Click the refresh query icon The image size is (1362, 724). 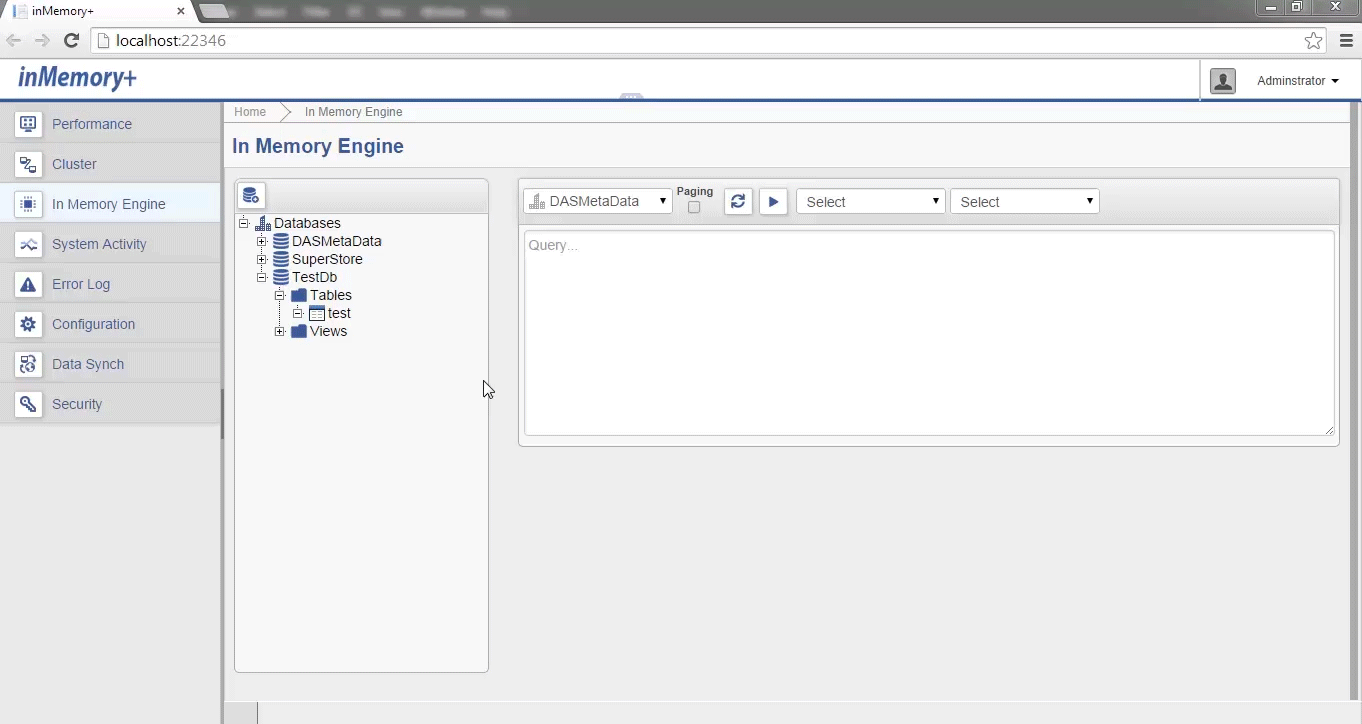coord(738,201)
